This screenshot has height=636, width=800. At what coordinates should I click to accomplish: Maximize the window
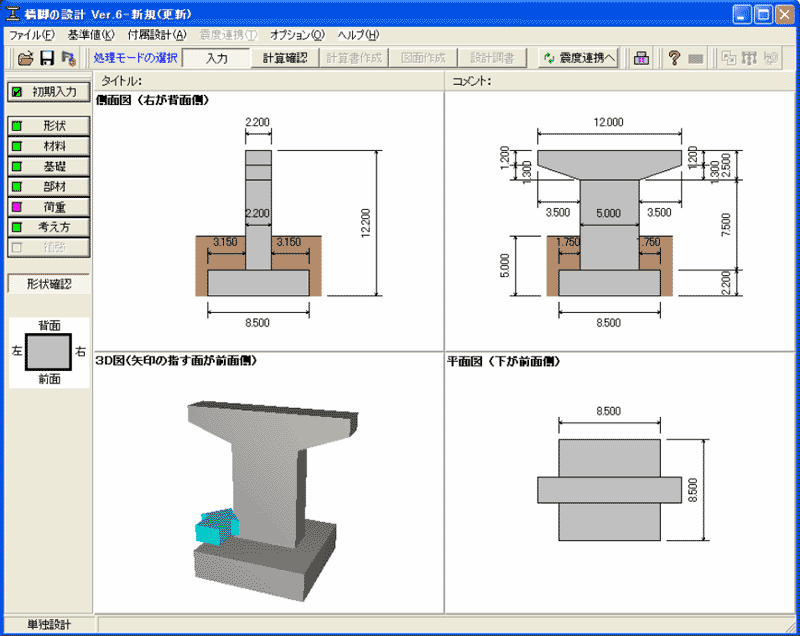click(x=763, y=14)
